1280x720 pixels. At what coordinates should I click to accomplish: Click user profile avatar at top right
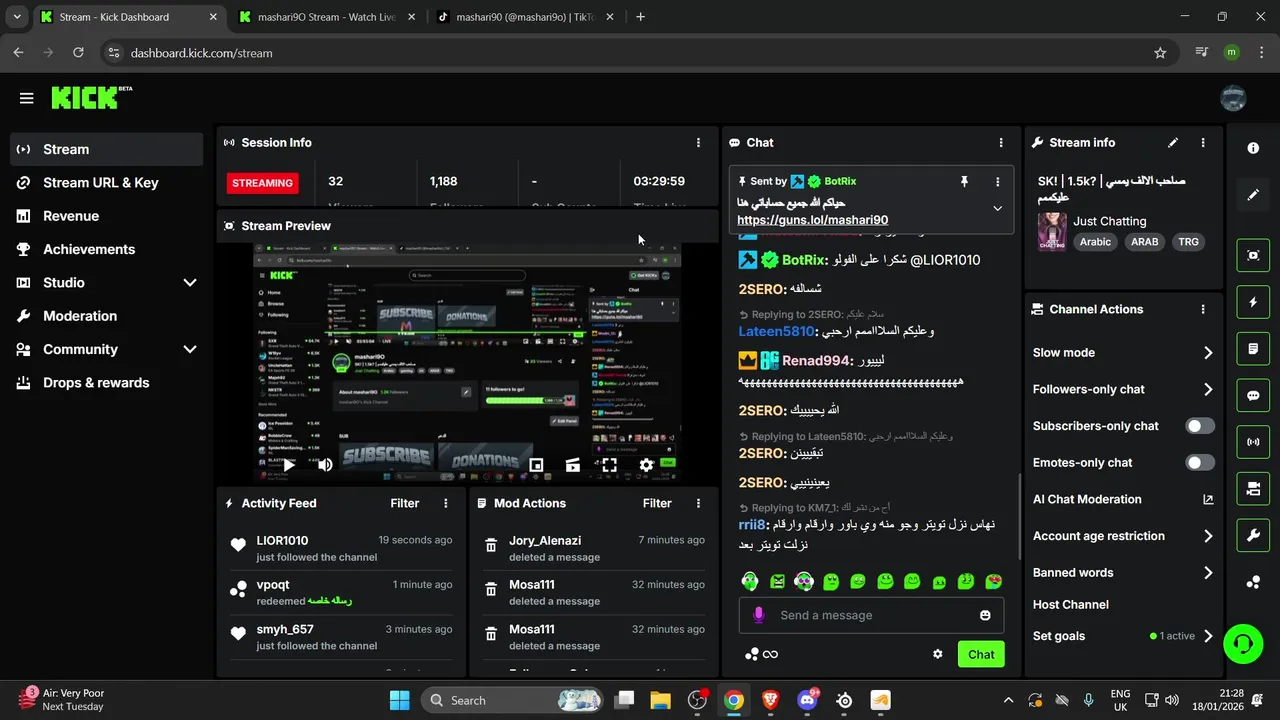(1233, 98)
